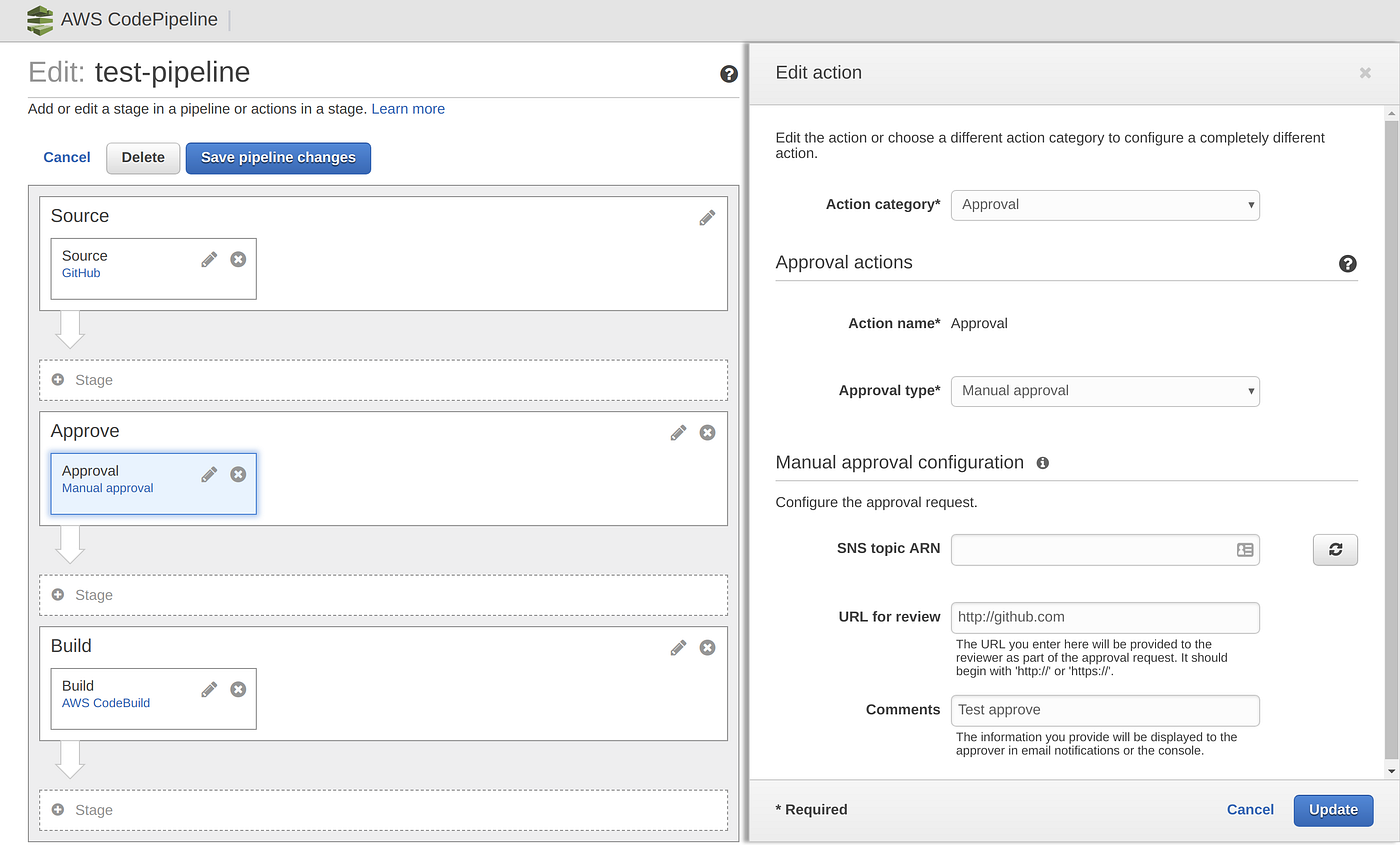
Task: Close the Edit action panel
Action: 1365,73
